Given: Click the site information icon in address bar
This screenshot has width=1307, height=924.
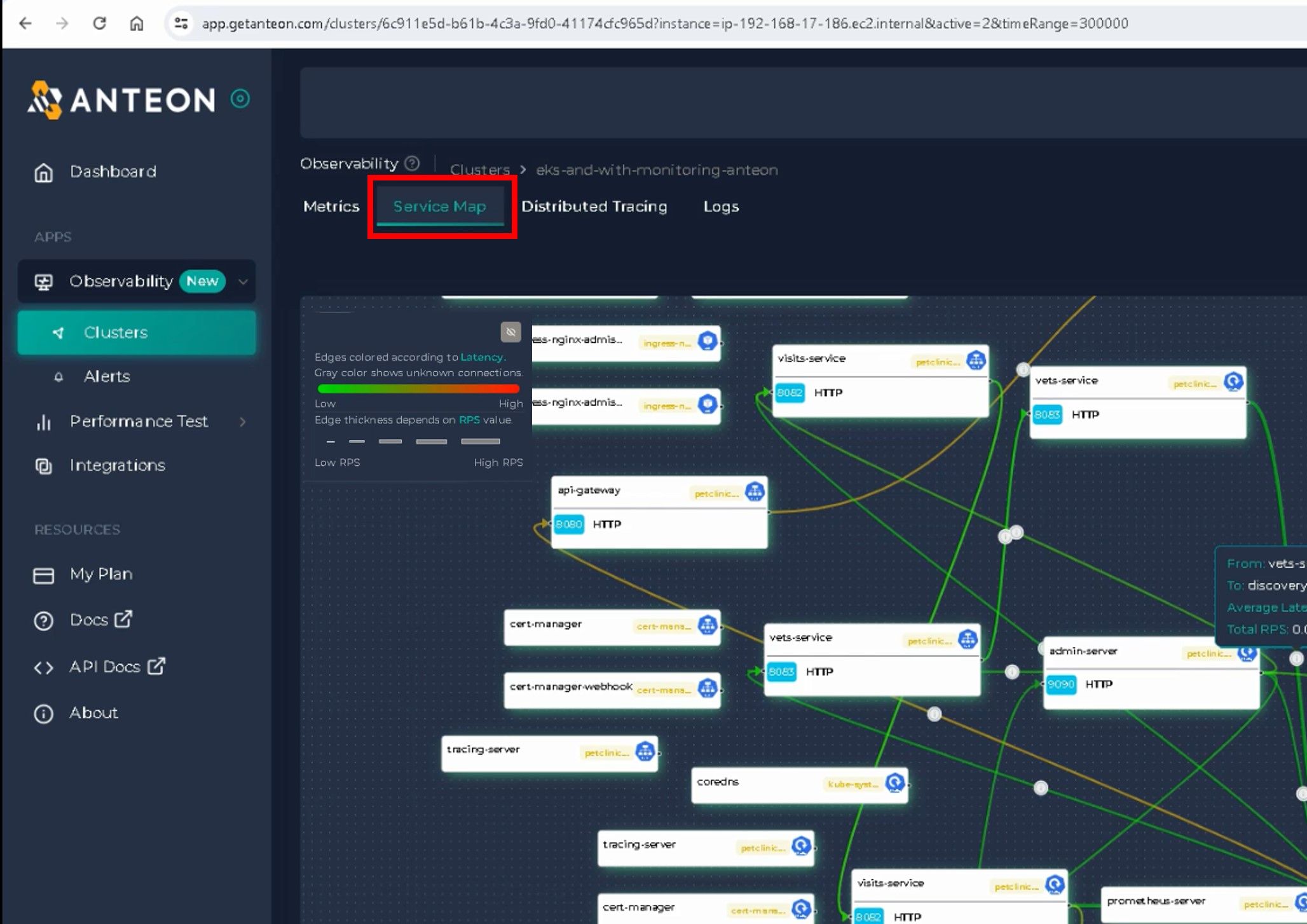Looking at the screenshot, I should click(x=181, y=24).
